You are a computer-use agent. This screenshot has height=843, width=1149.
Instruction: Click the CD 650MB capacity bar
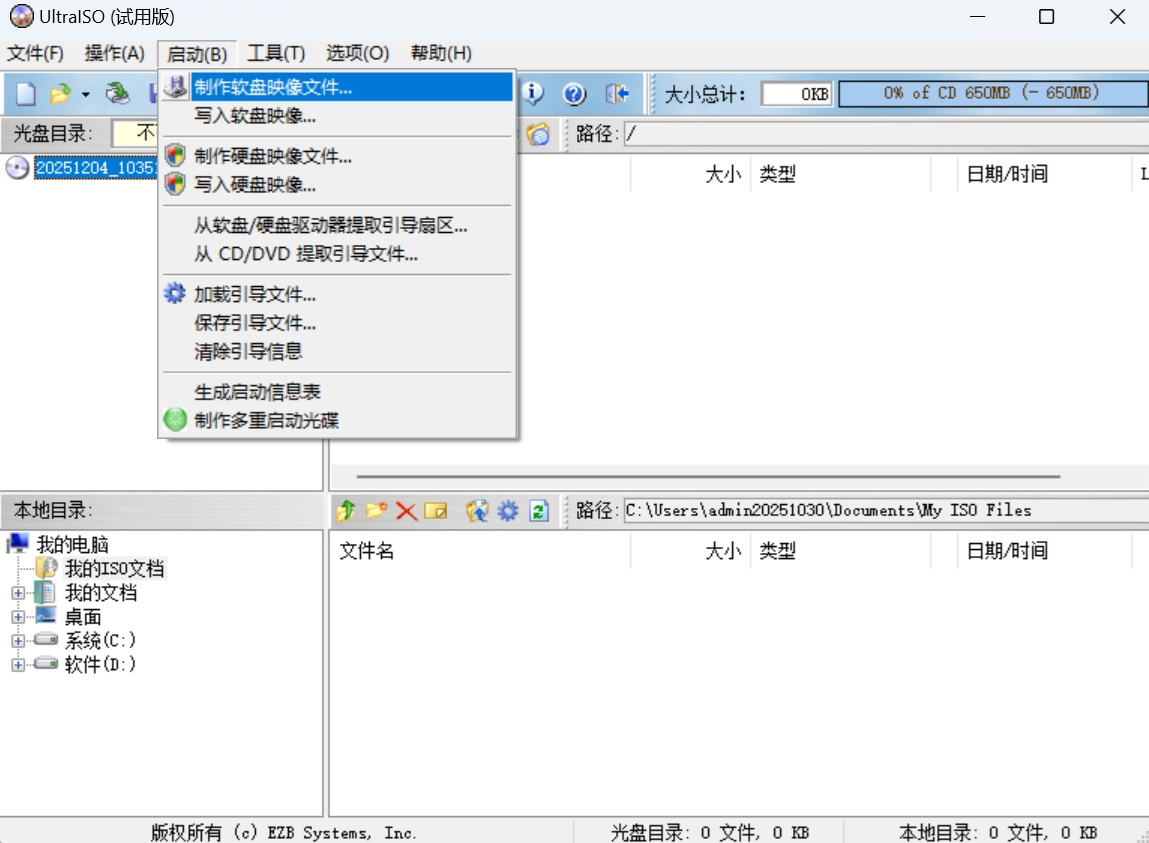991,94
